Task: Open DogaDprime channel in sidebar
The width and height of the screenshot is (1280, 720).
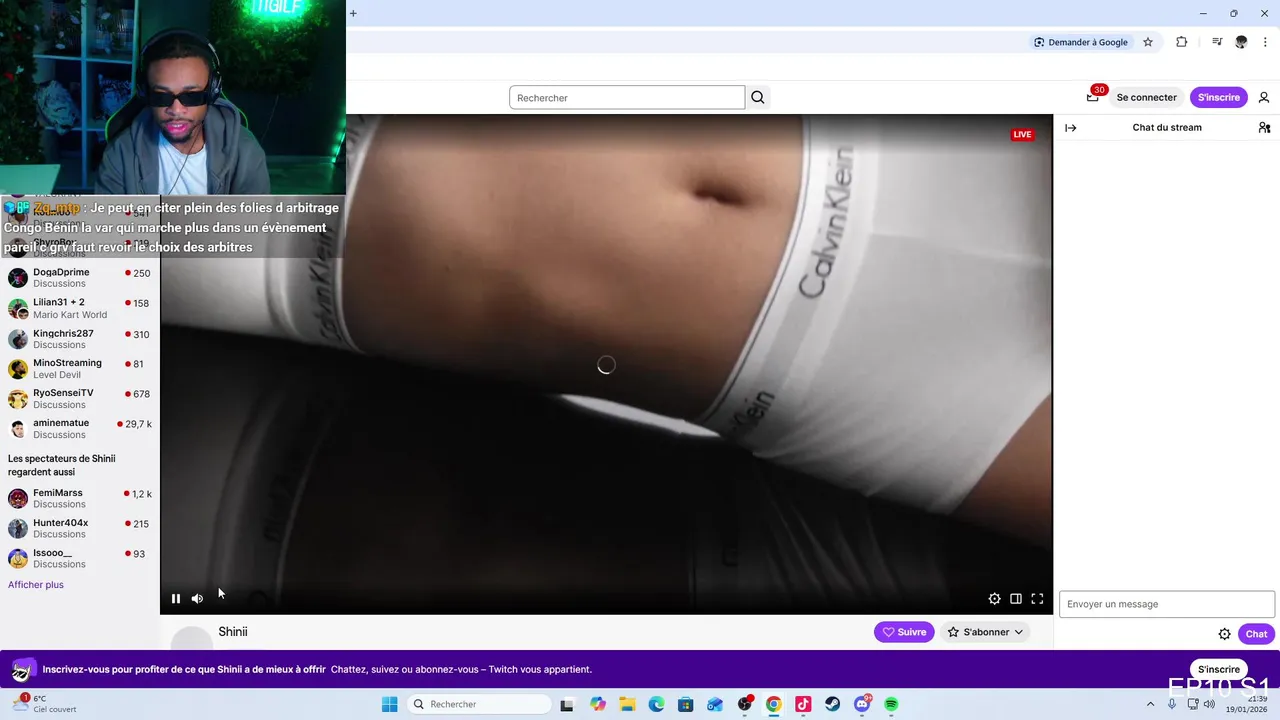Action: 80,277
